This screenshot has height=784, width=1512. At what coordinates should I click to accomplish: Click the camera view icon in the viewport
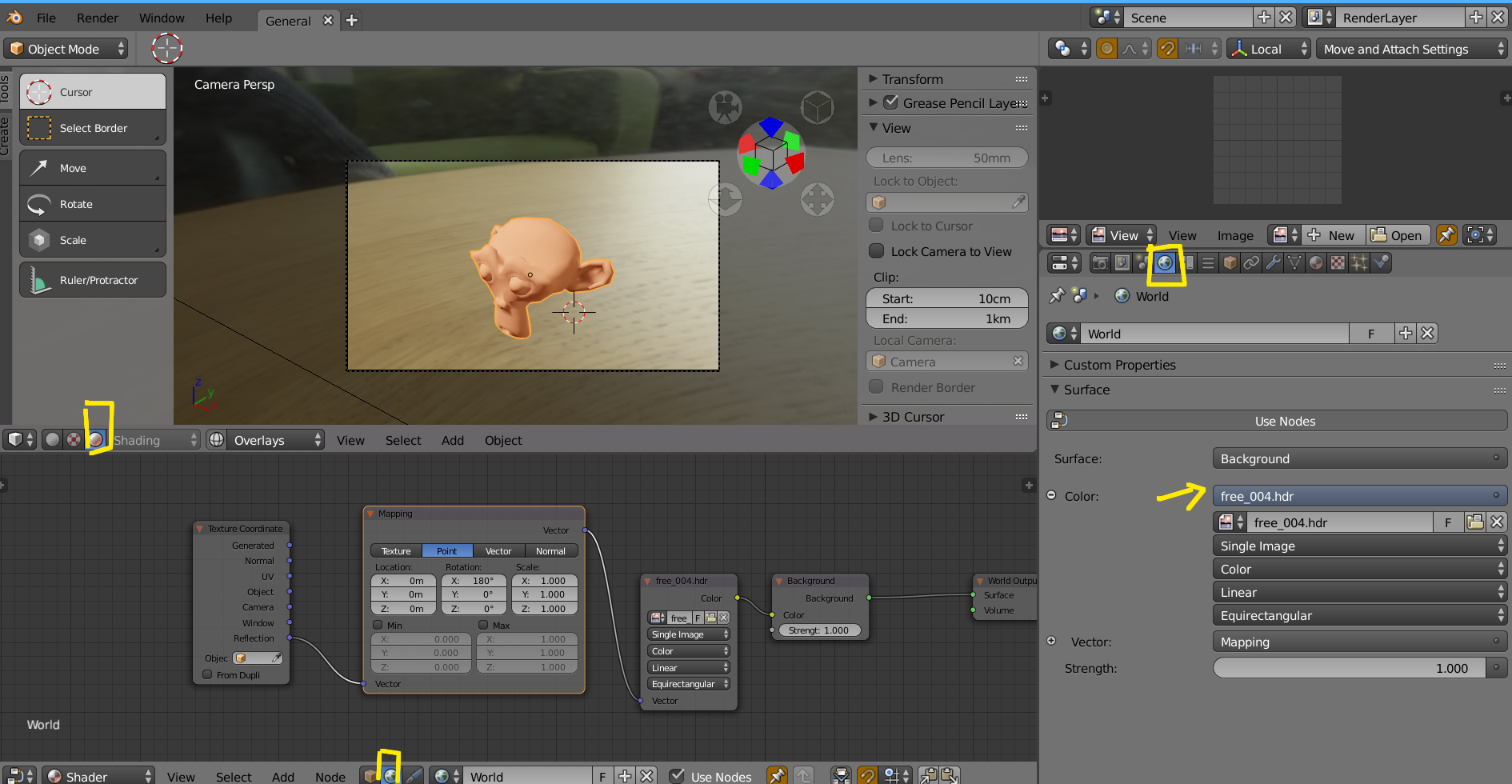725,107
